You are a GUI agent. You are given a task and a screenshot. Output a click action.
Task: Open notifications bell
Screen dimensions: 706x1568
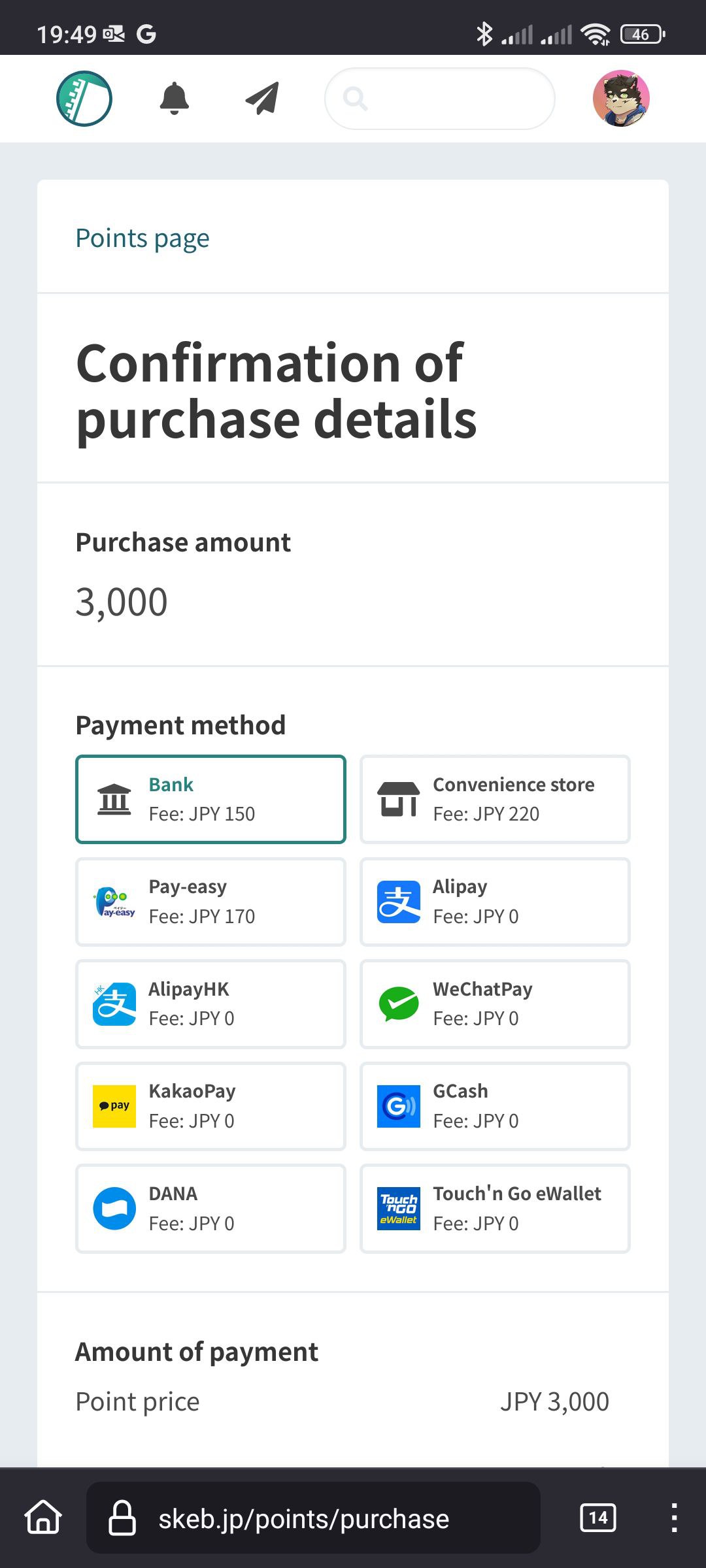(x=175, y=99)
